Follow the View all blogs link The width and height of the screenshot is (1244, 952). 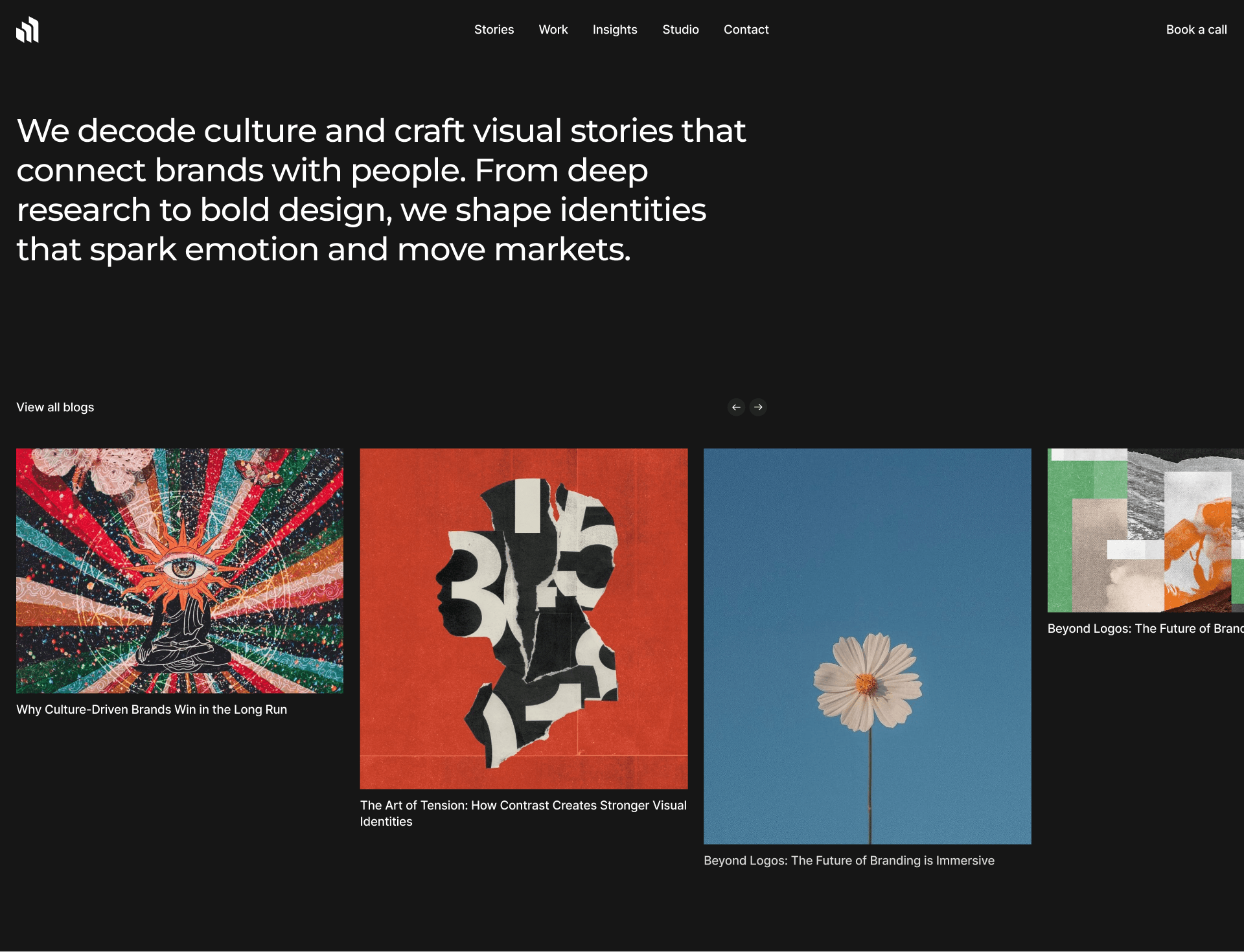coord(55,407)
